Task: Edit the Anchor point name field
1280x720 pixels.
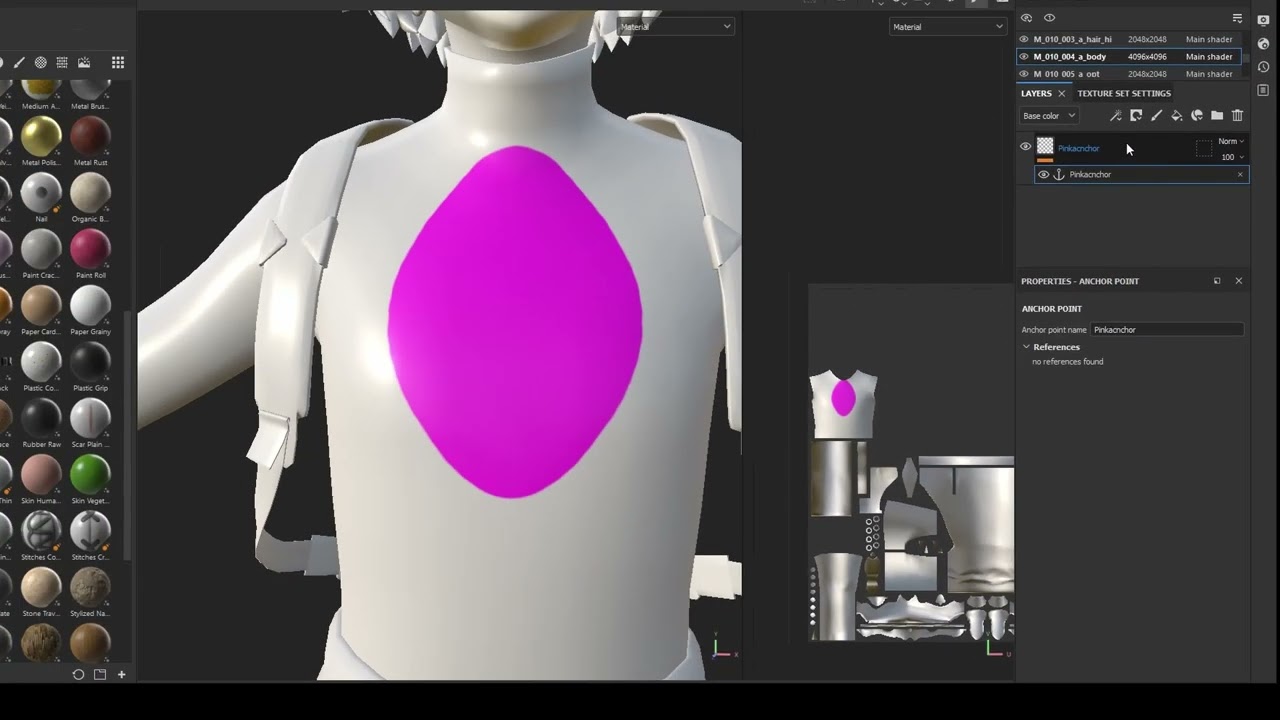Action: coord(1167,330)
